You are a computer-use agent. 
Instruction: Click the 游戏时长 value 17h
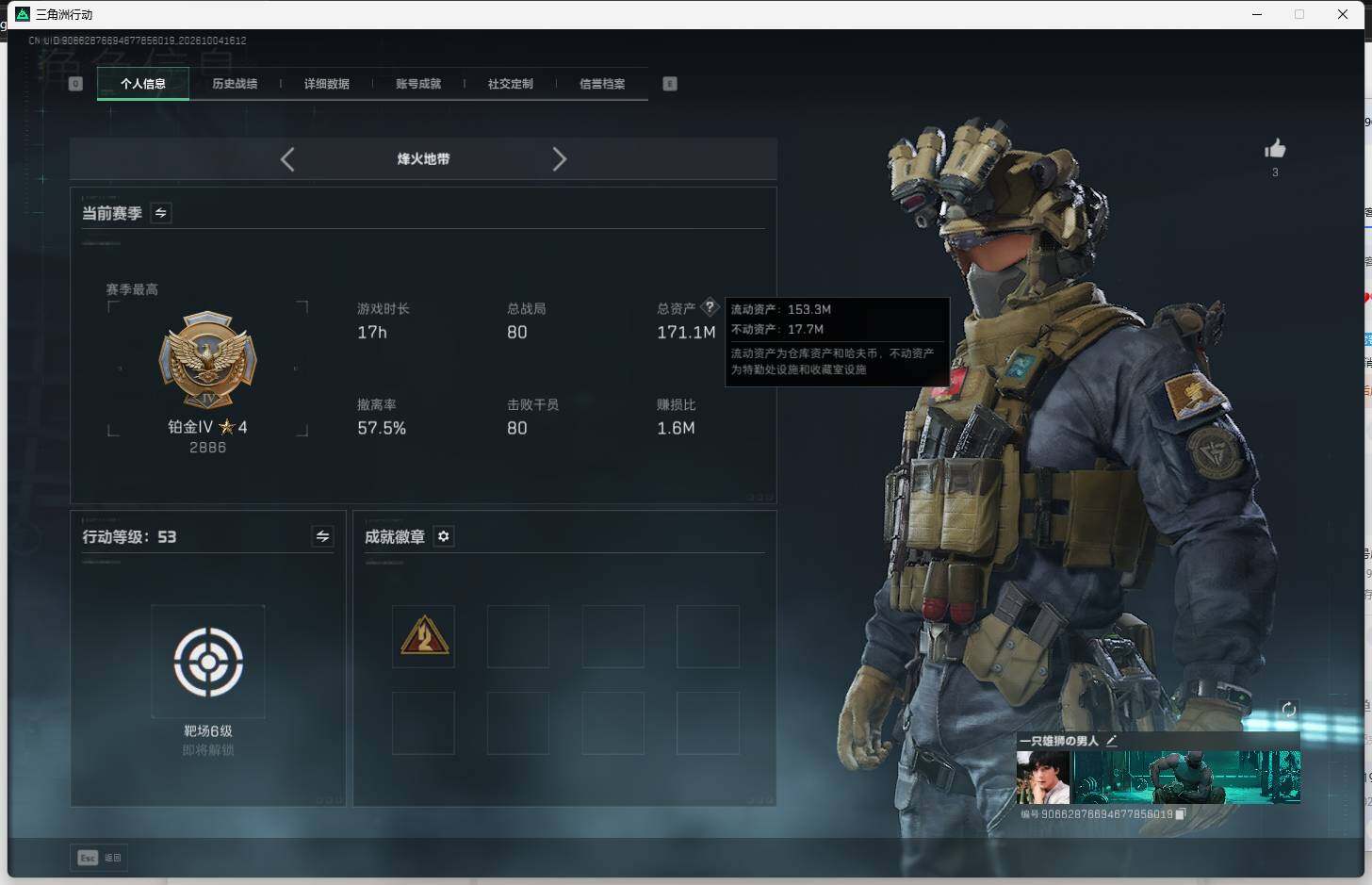(x=372, y=333)
